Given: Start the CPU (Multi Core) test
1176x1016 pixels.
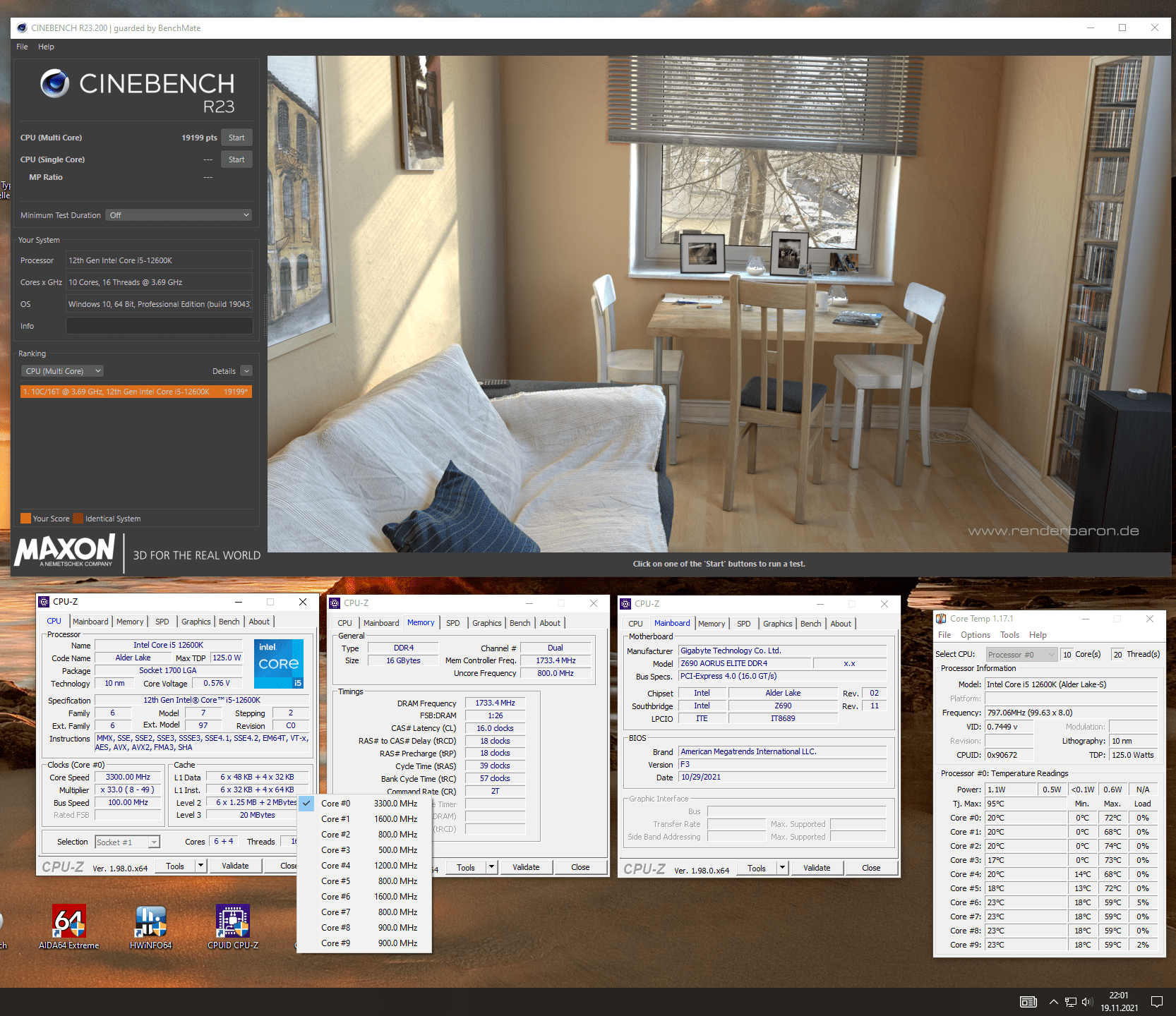Looking at the screenshot, I should [236, 138].
